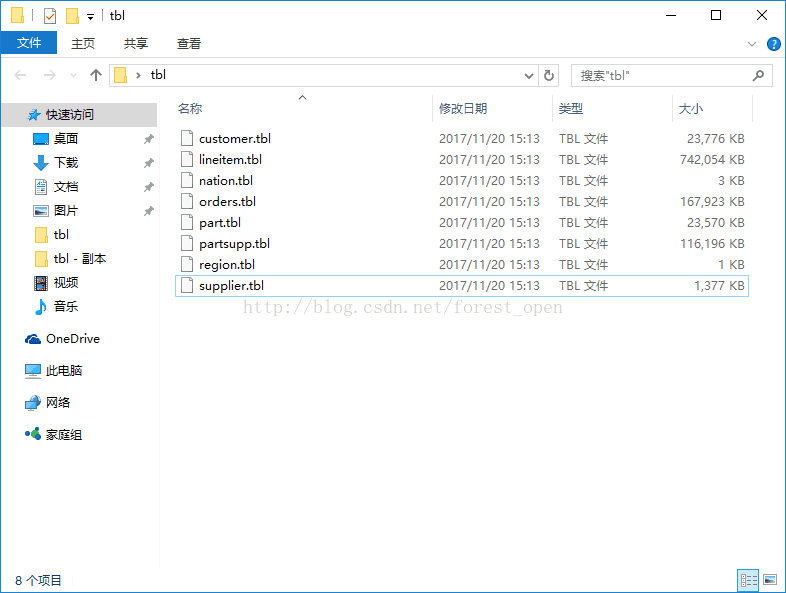Go back with the back arrow

(20, 75)
